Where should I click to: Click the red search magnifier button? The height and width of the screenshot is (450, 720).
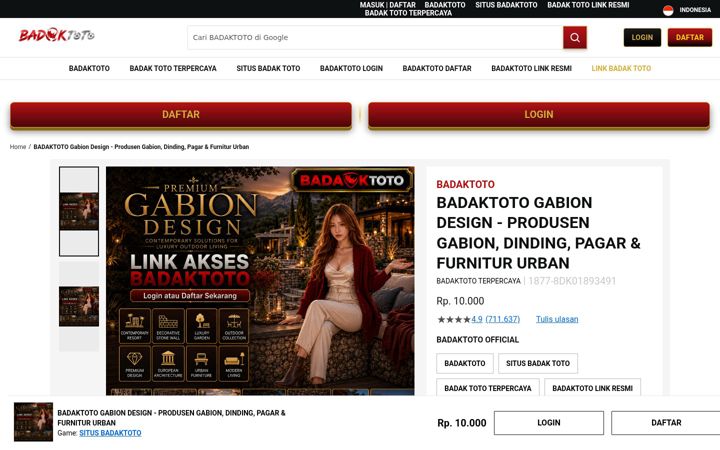tap(575, 38)
